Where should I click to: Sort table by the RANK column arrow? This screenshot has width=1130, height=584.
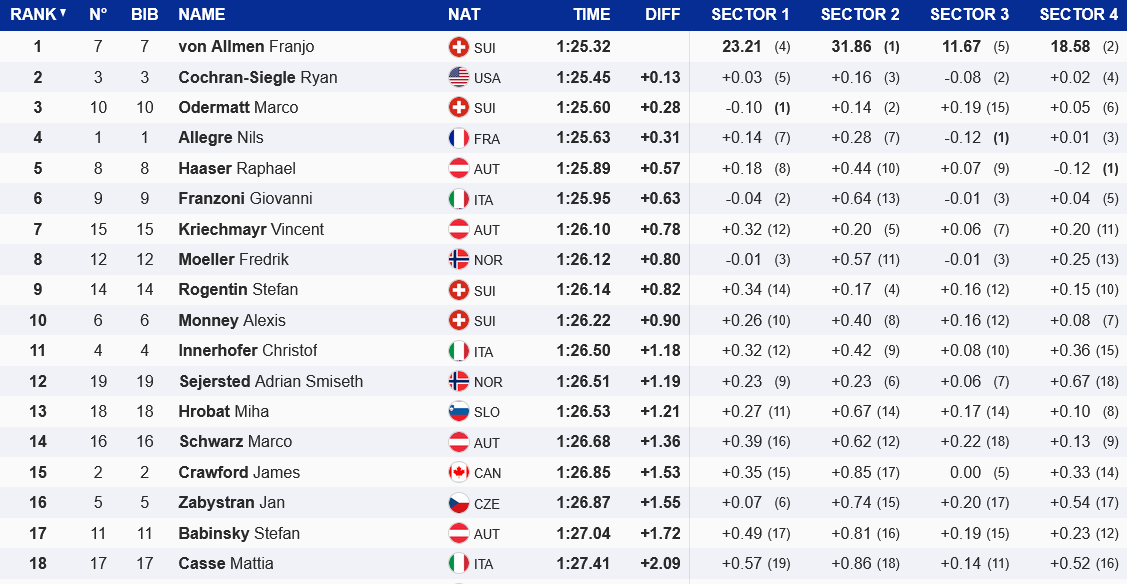pyautogui.click(x=63, y=13)
